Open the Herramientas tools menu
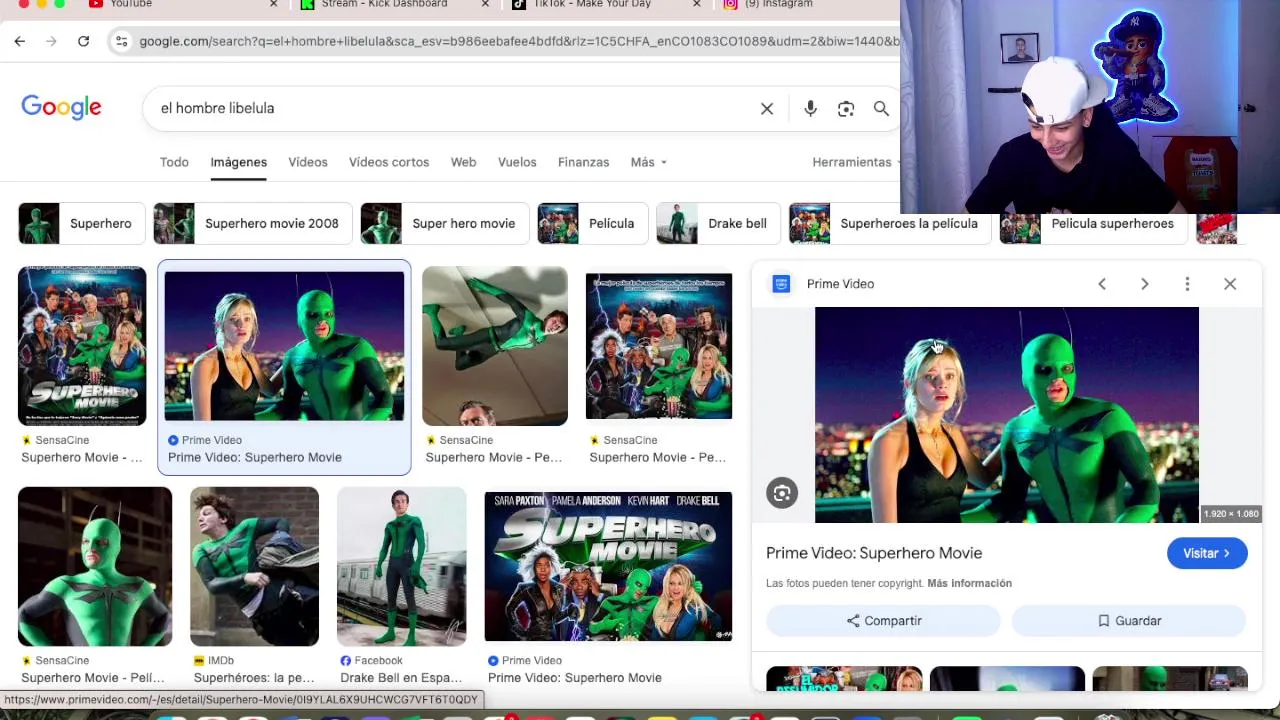This screenshot has width=1280, height=720. 855,162
